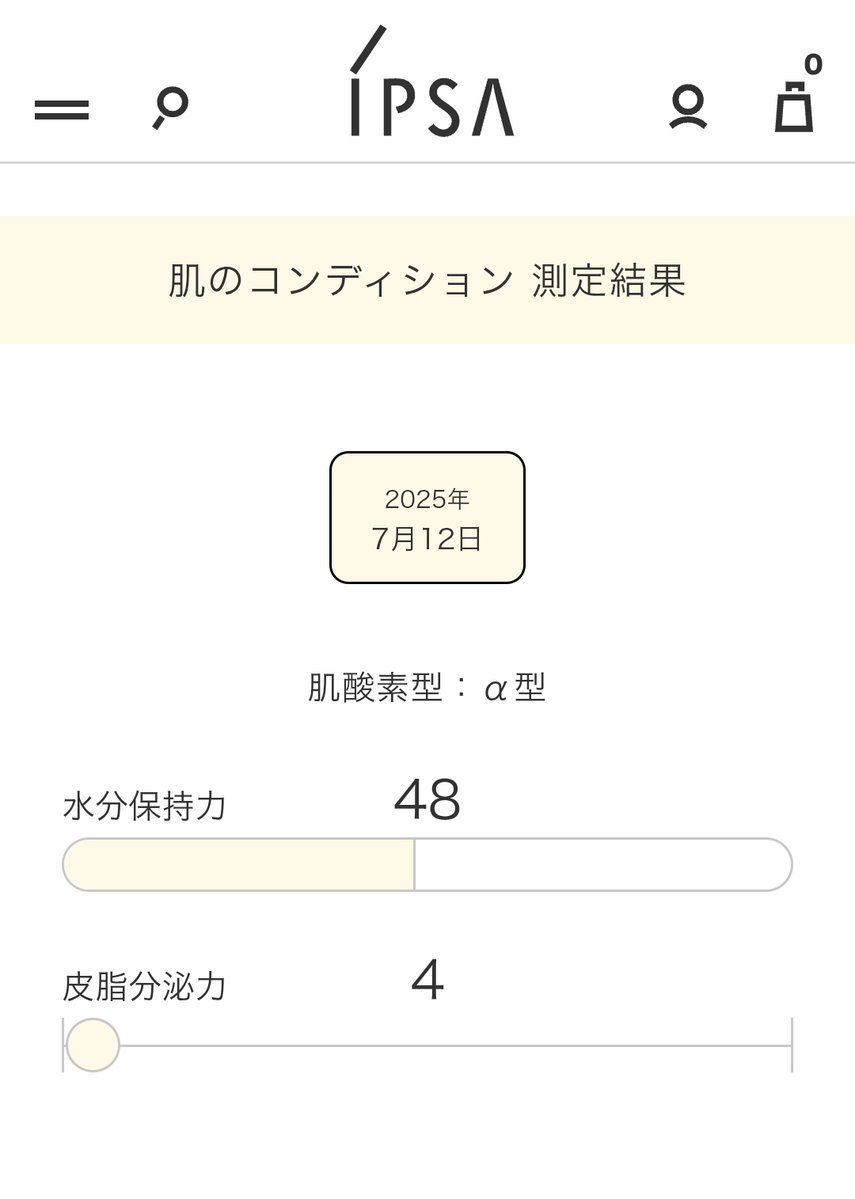Click the empty part of 水分保持力 bar

603,865
